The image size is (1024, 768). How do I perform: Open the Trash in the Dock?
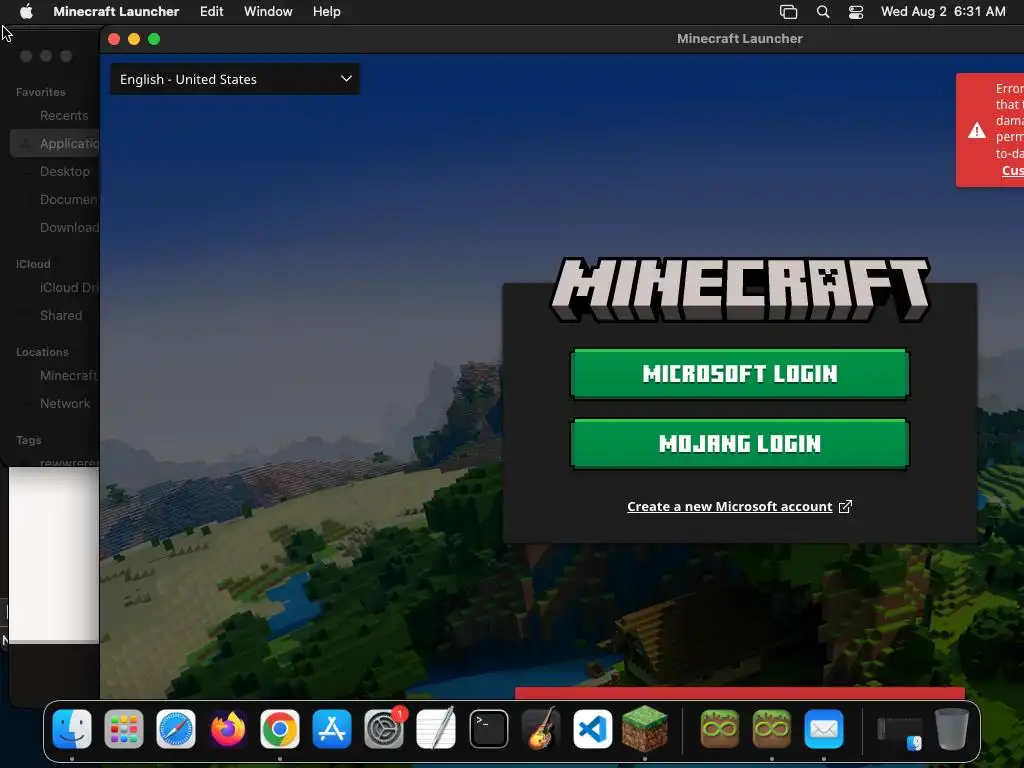pos(952,729)
